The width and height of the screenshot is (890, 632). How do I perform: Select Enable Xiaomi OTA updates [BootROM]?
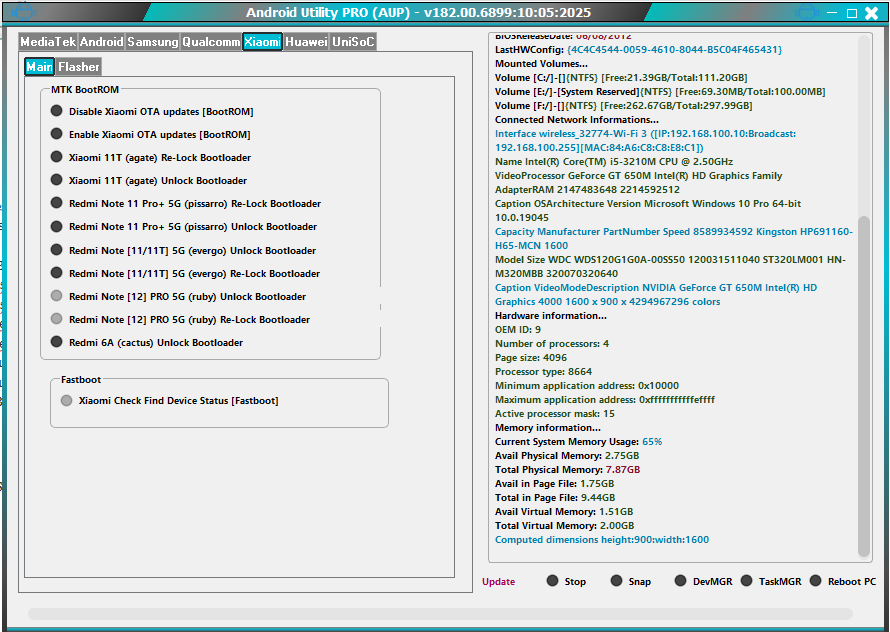(x=150, y=135)
